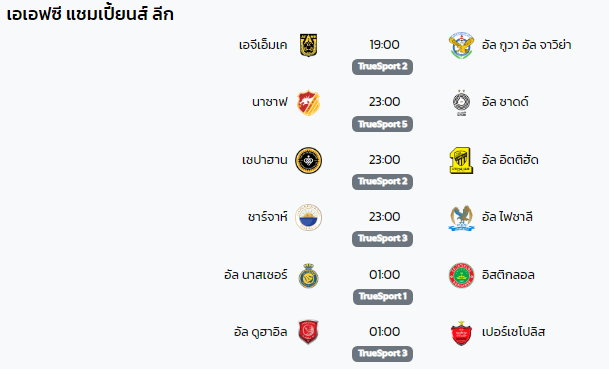Screen dimensions: 609x369
Task: Select the นาซาฟ team crest
Action: 308,103
